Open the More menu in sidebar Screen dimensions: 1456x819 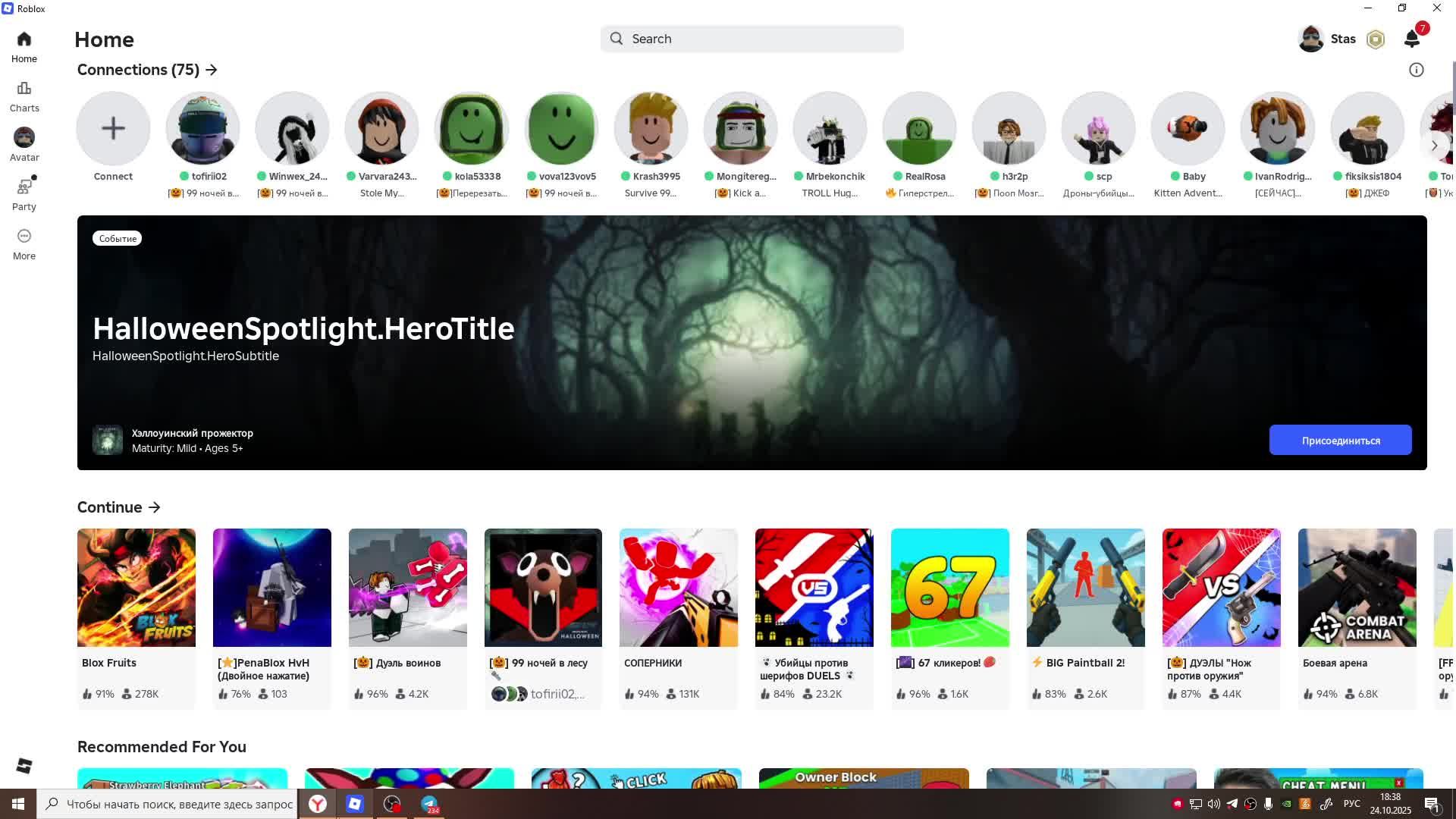(24, 243)
